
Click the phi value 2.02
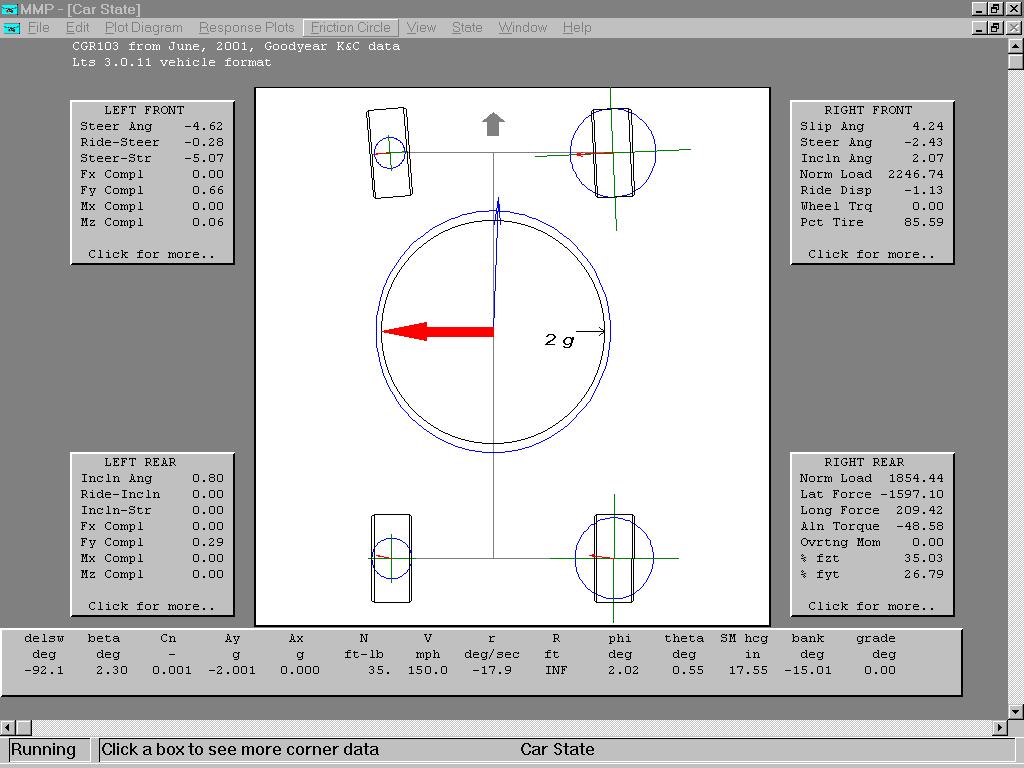[623, 670]
